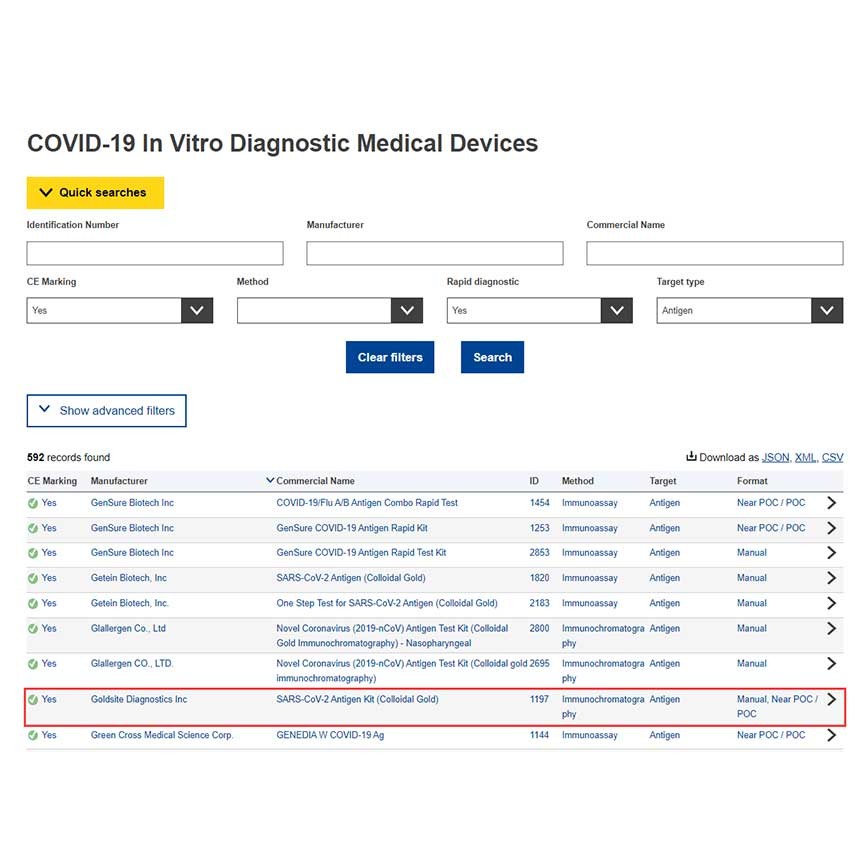The image size is (868, 868).
Task: Click green check icon in Getein ID 1820 row
Action: click(33, 578)
